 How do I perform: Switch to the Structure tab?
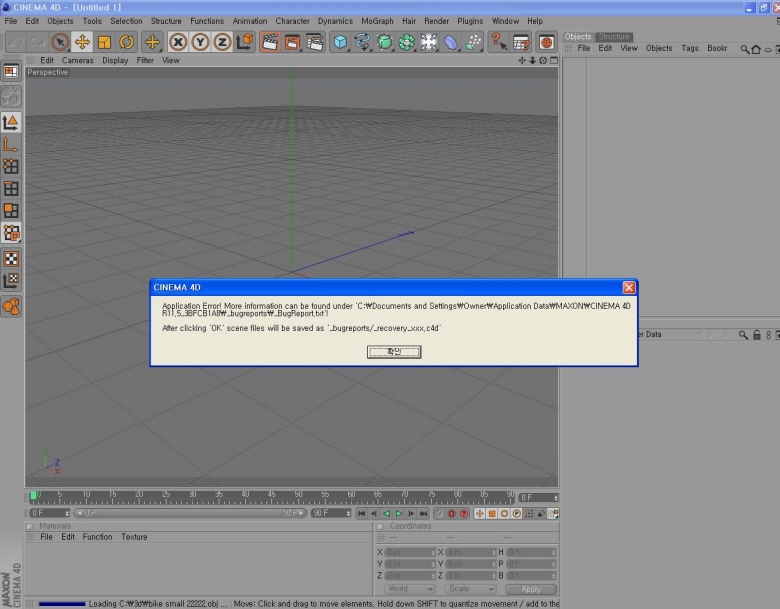coord(613,37)
